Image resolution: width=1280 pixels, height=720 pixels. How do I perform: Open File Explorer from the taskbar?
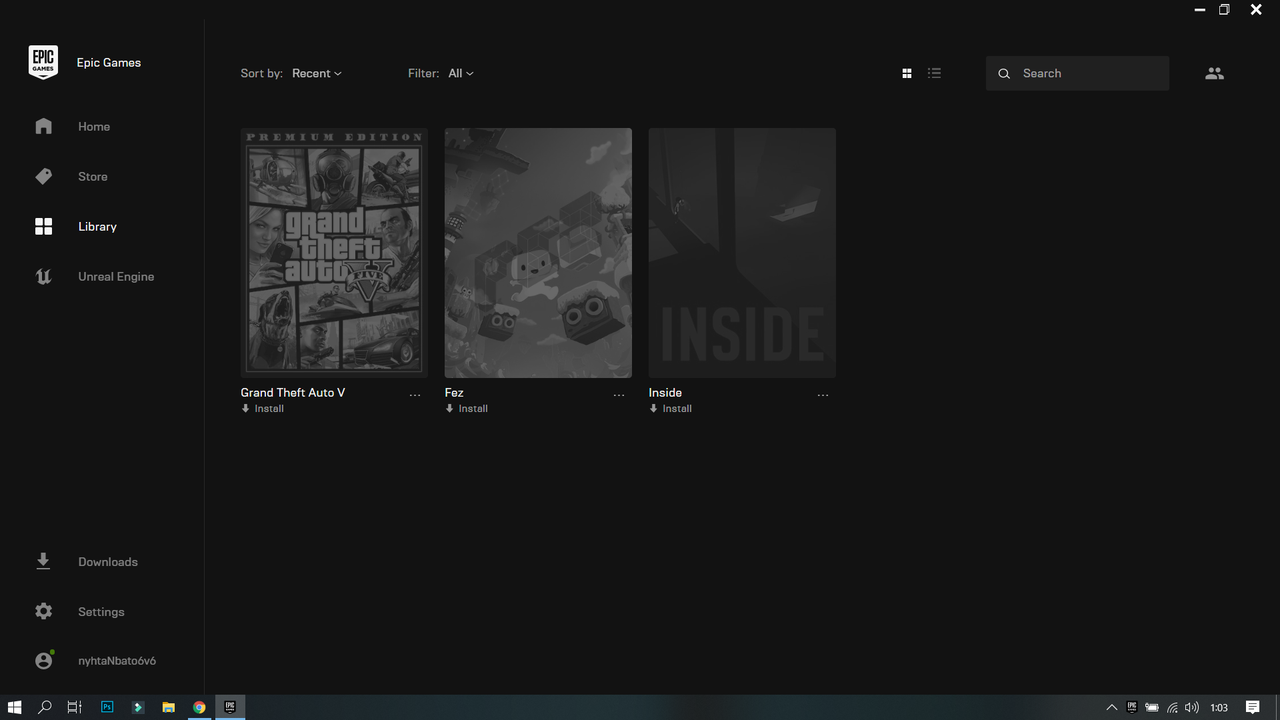[168, 707]
